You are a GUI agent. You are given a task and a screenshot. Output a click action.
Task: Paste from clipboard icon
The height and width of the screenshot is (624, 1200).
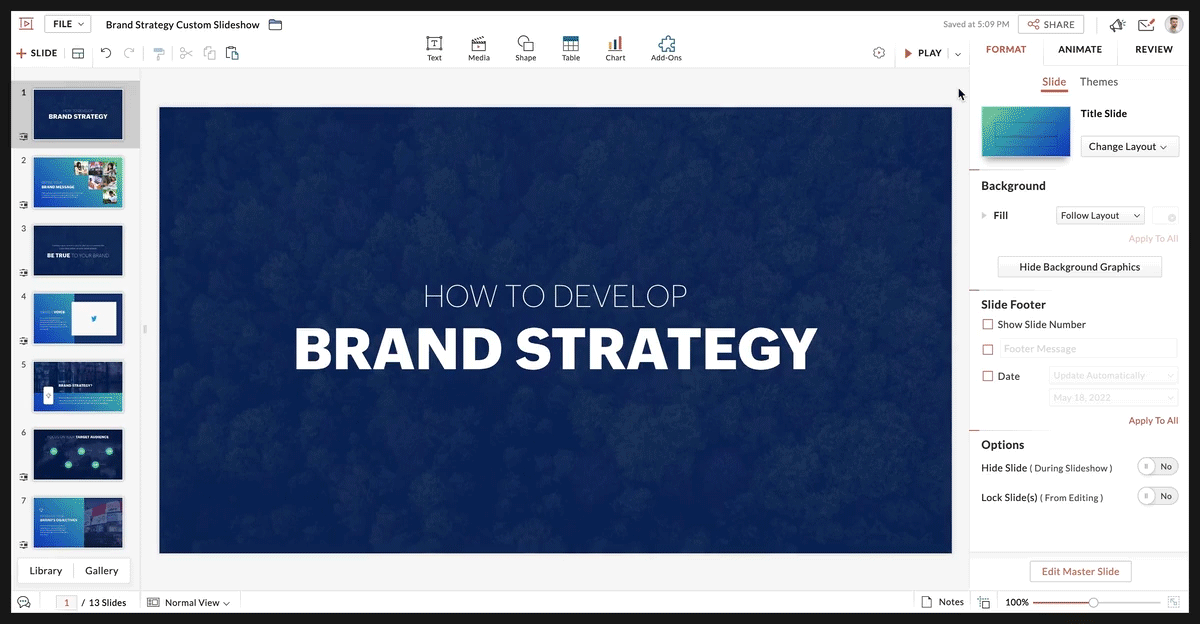click(x=232, y=53)
